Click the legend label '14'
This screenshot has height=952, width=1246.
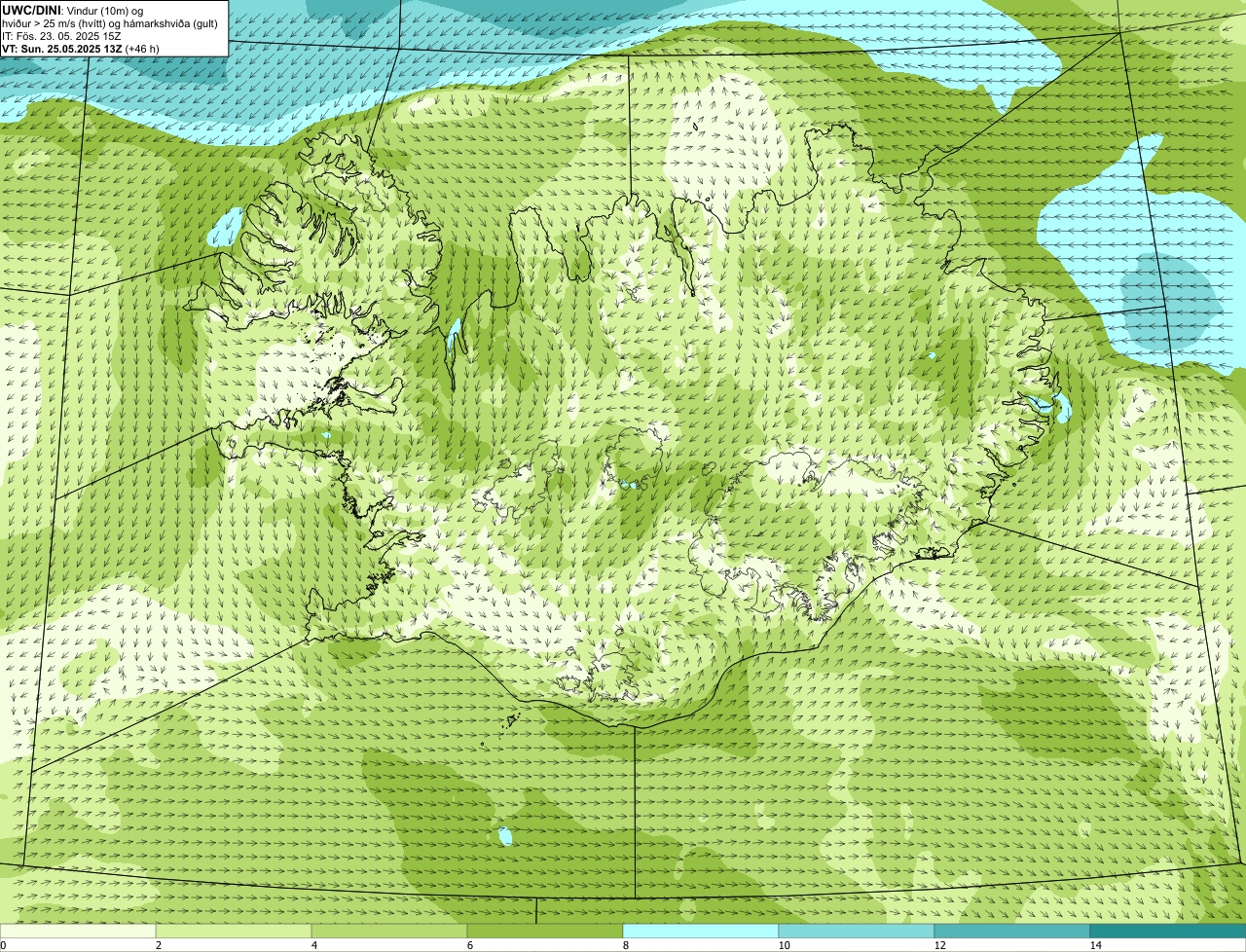tap(1095, 945)
